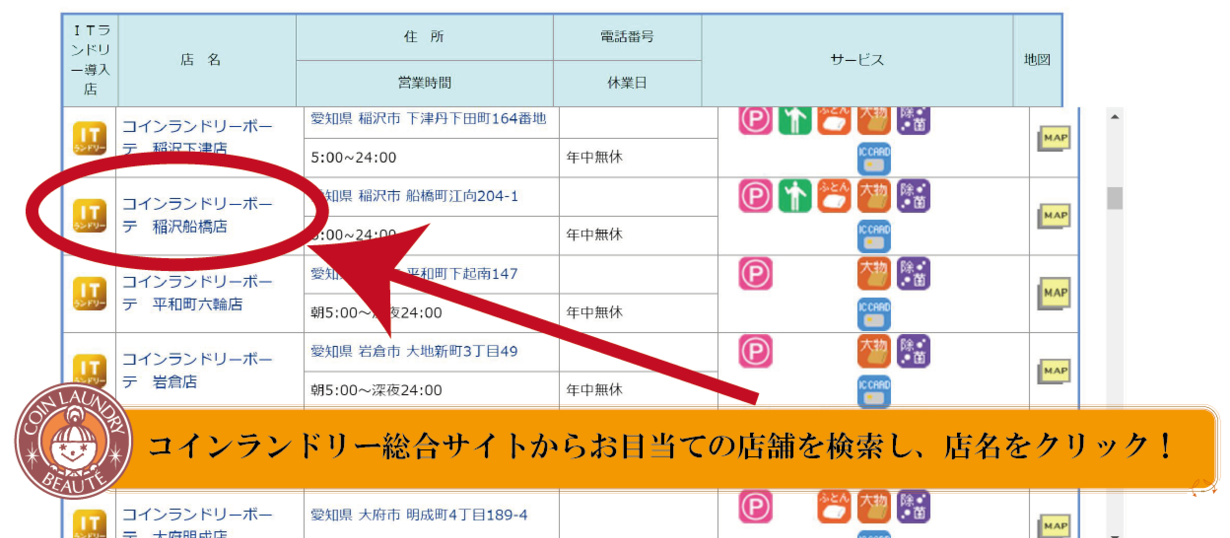Click address 稲沢市 船橋町江向204-1

point(414,196)
